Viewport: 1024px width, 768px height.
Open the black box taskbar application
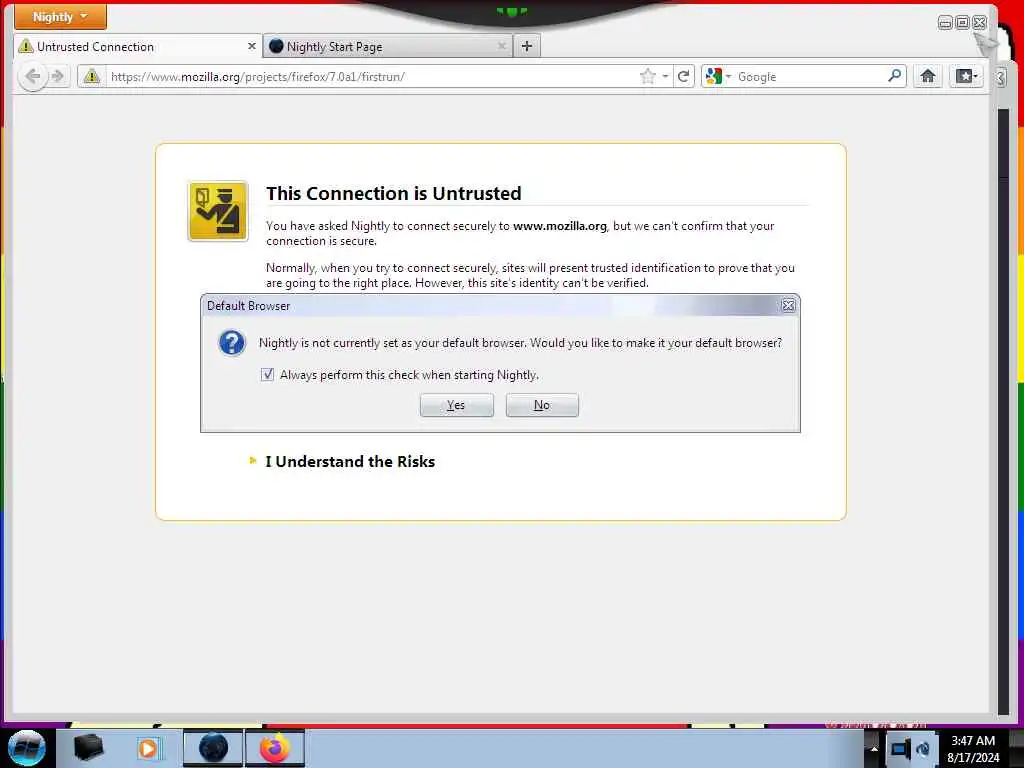tap(89, 748)
